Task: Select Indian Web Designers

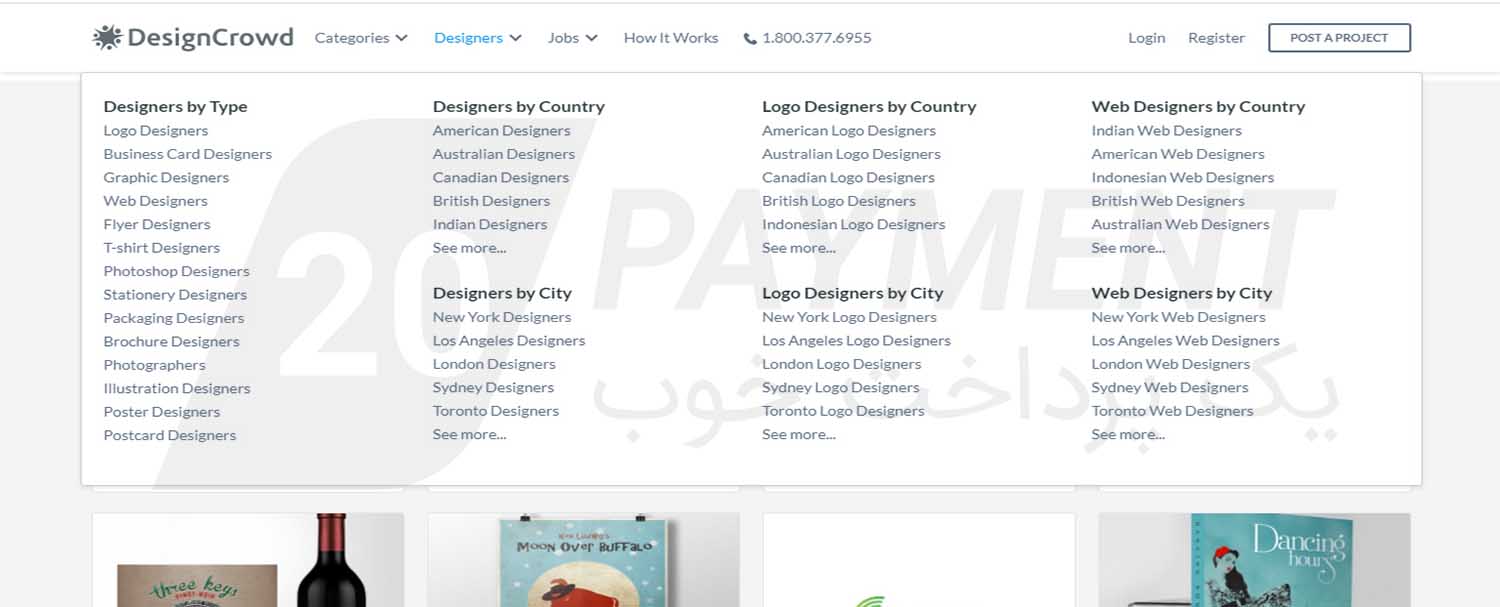Action: point(1166,131)
